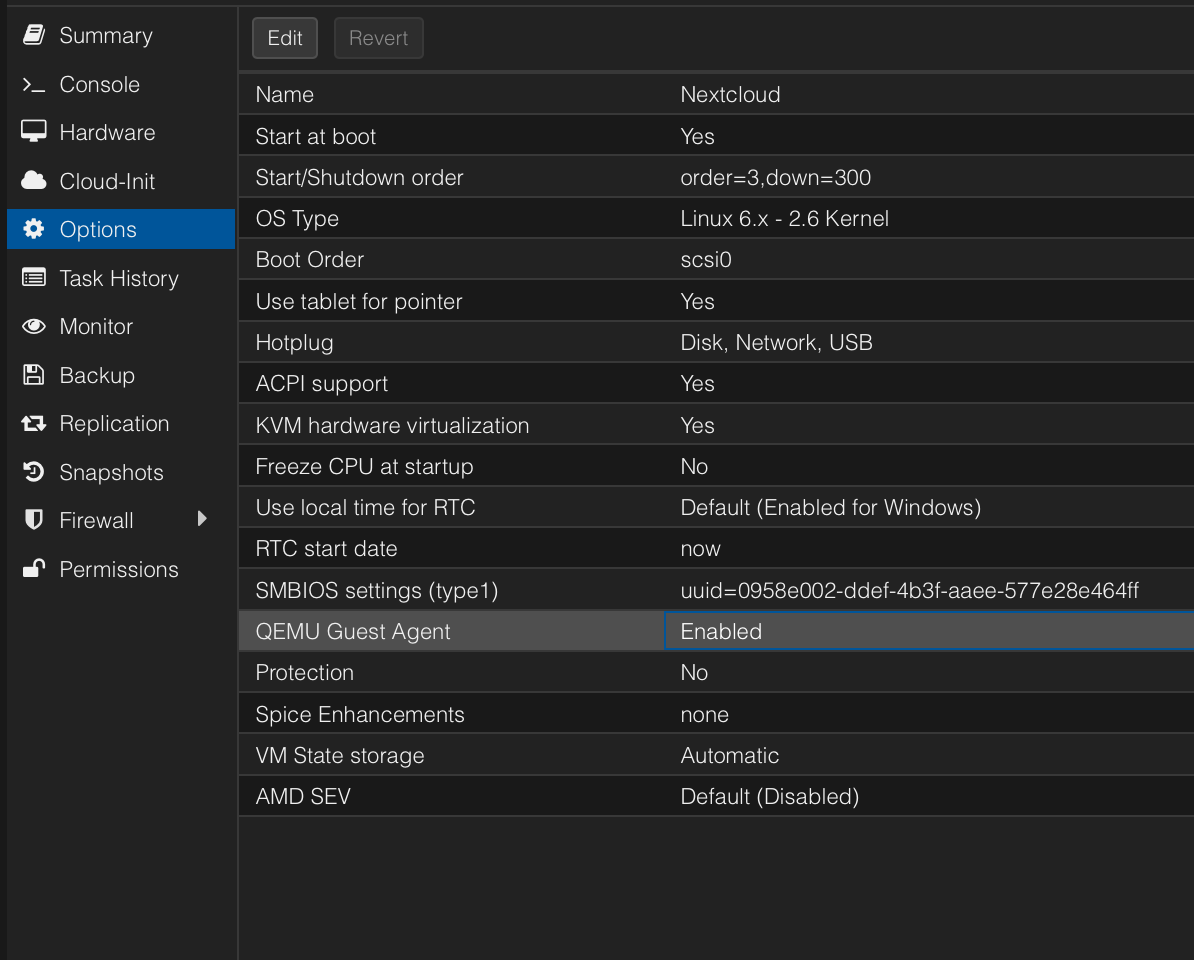Click the Revert button
The width and height of the screenshot is (1194, 960).
(378, 38)
